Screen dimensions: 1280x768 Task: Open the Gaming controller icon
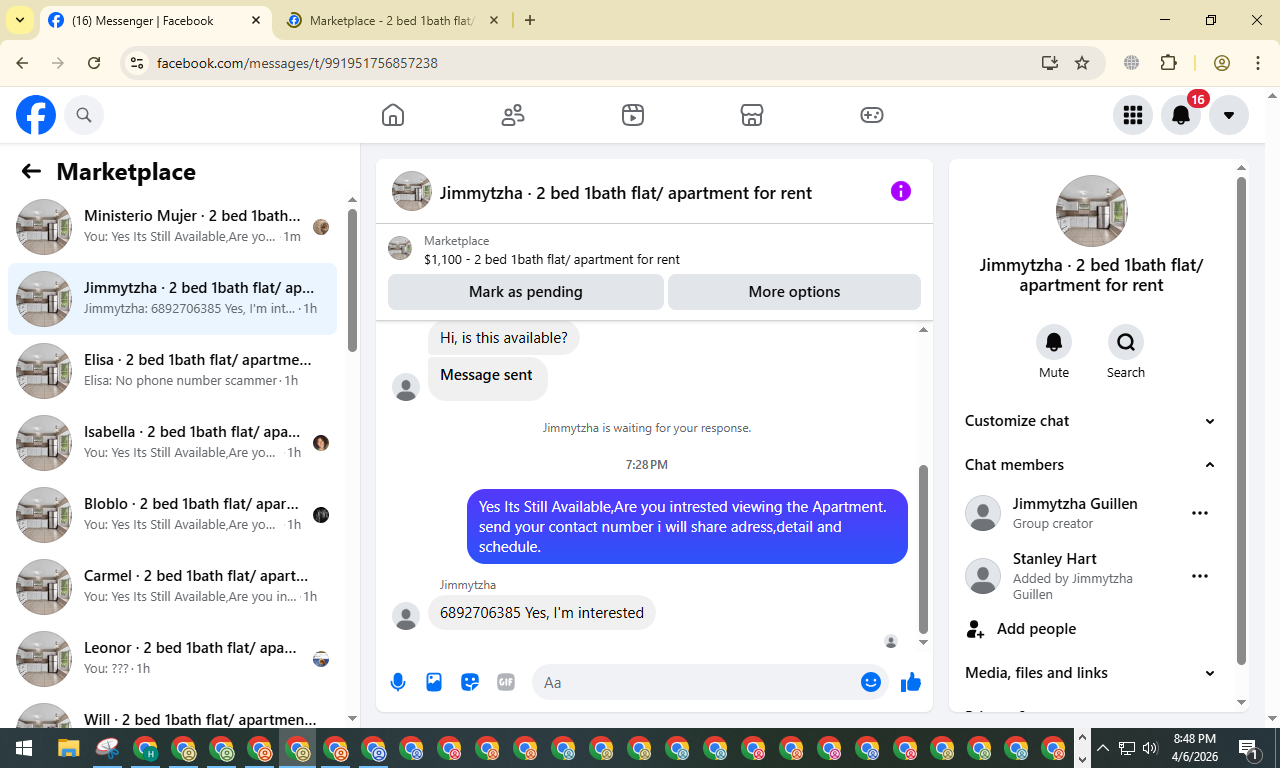coord(872,115)
